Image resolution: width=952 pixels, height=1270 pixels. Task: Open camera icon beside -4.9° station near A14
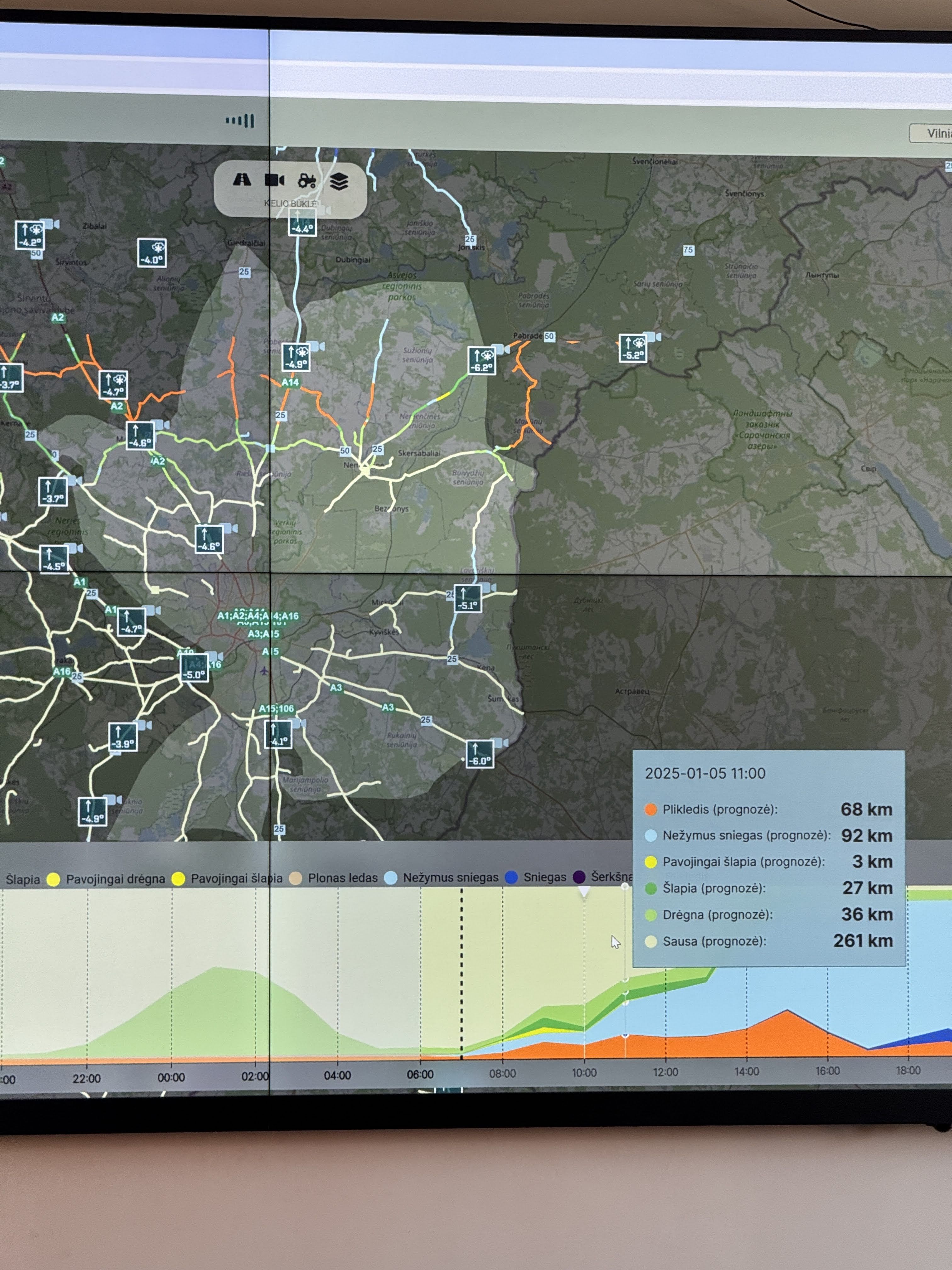click(316, 346)
